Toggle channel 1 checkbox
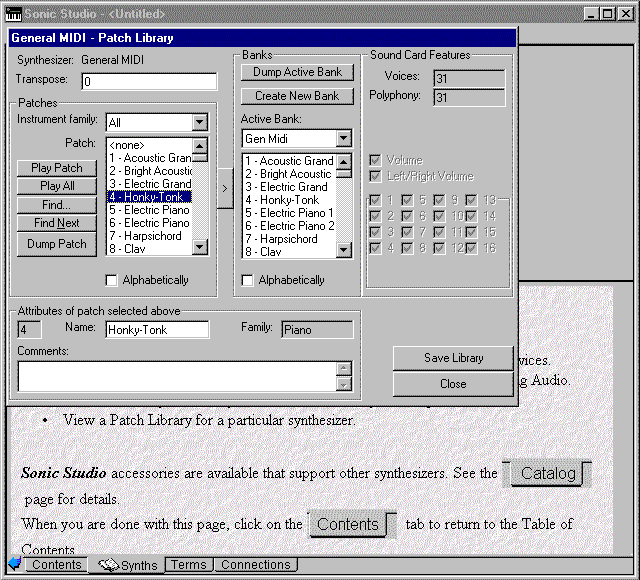 coord(375,200)
